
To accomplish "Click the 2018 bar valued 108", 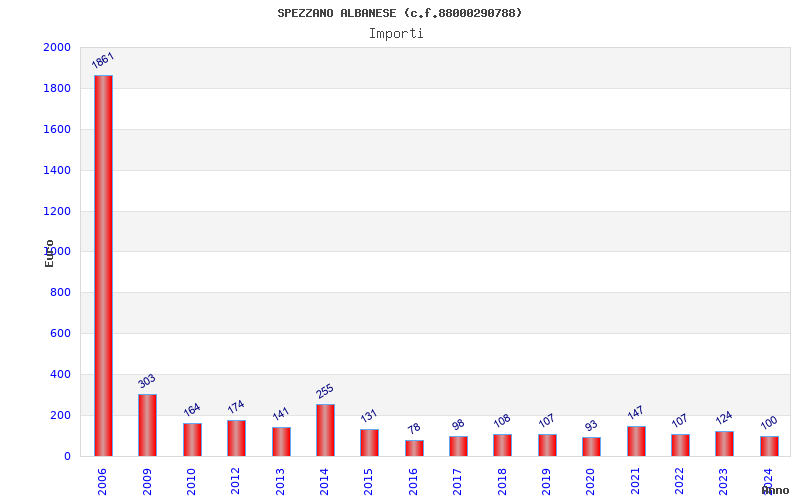I will coord(503,445).
